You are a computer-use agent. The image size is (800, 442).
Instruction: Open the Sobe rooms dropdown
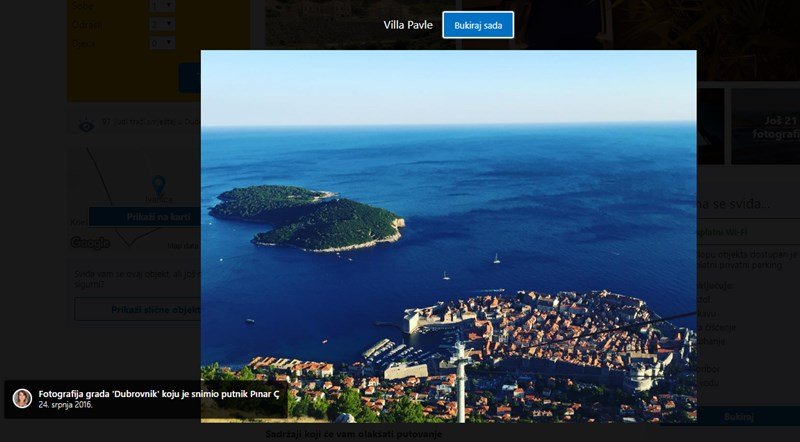[x=162, y=6]
